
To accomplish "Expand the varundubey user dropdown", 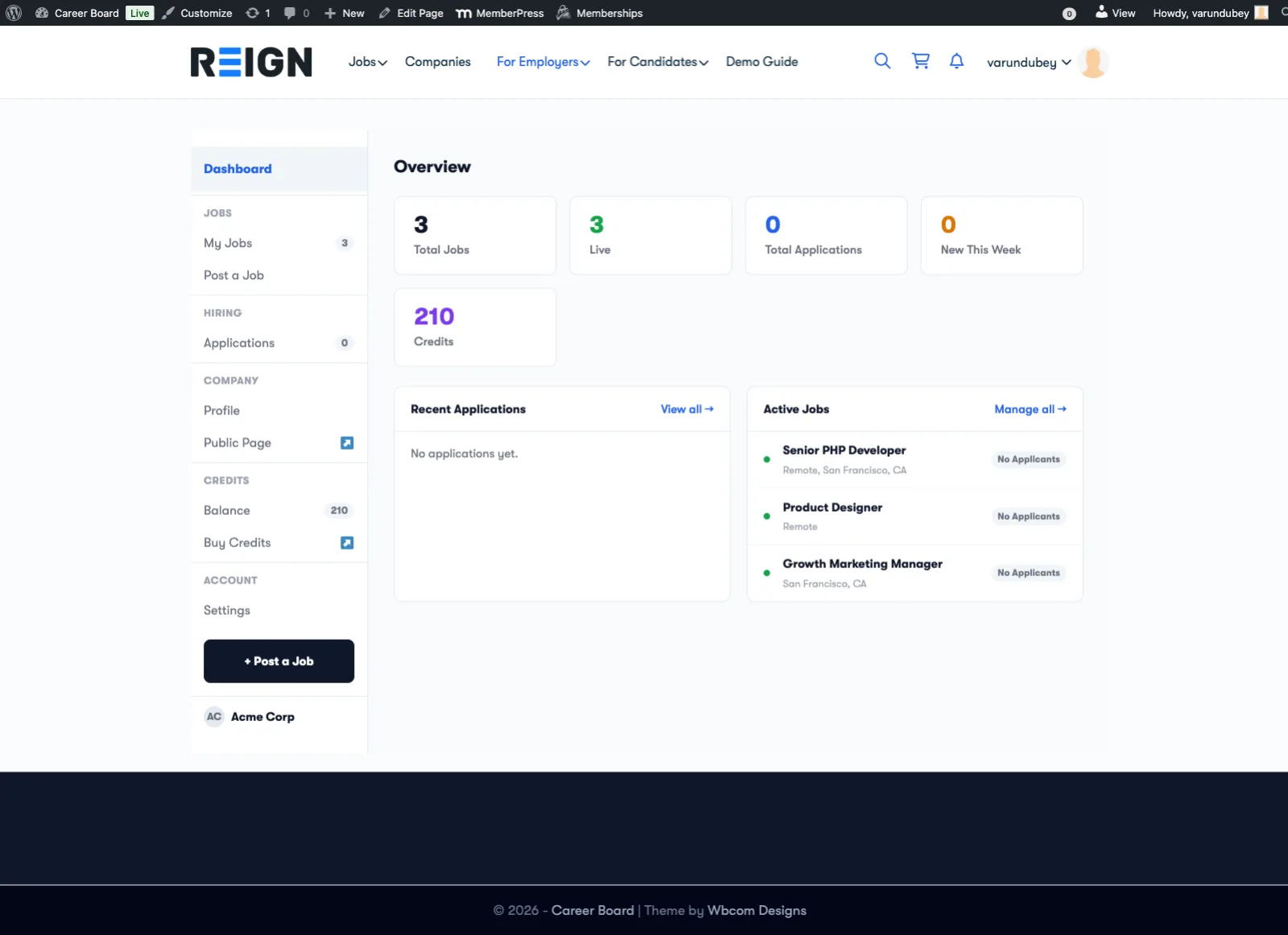I will (x=1029, y=62).
